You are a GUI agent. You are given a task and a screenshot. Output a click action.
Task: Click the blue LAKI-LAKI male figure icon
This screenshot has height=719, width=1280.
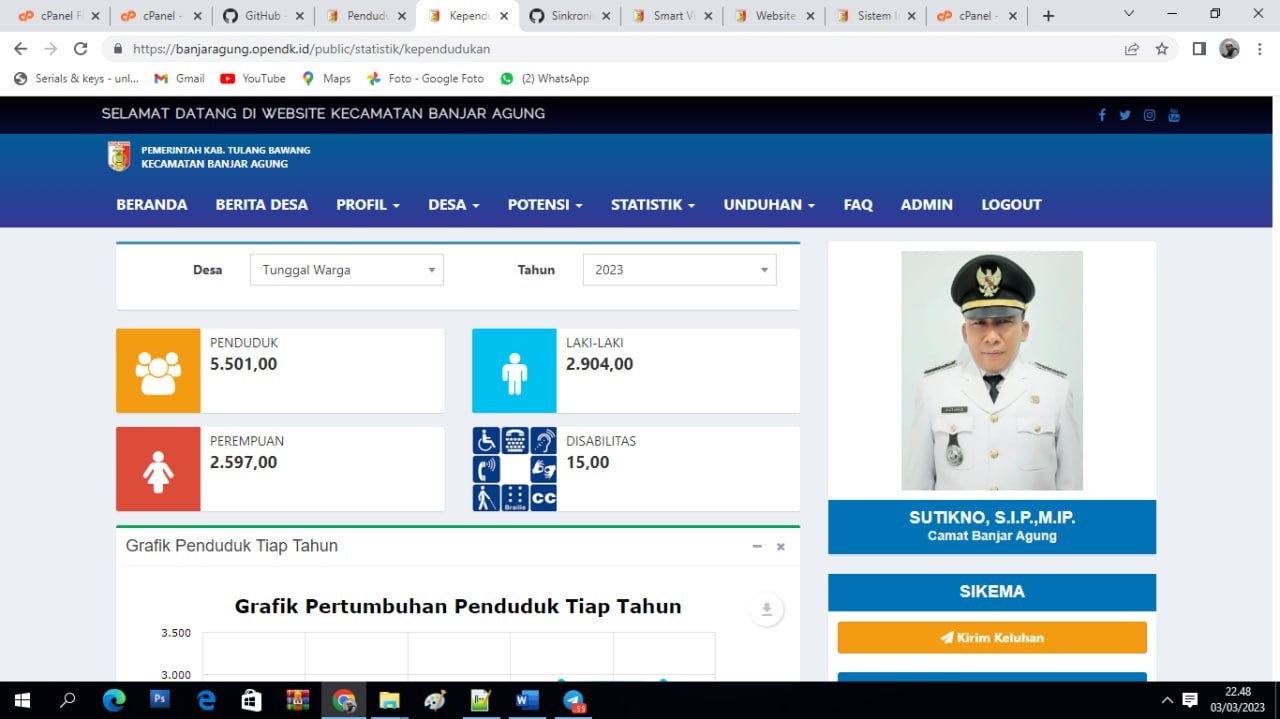(x=513, y=370)
